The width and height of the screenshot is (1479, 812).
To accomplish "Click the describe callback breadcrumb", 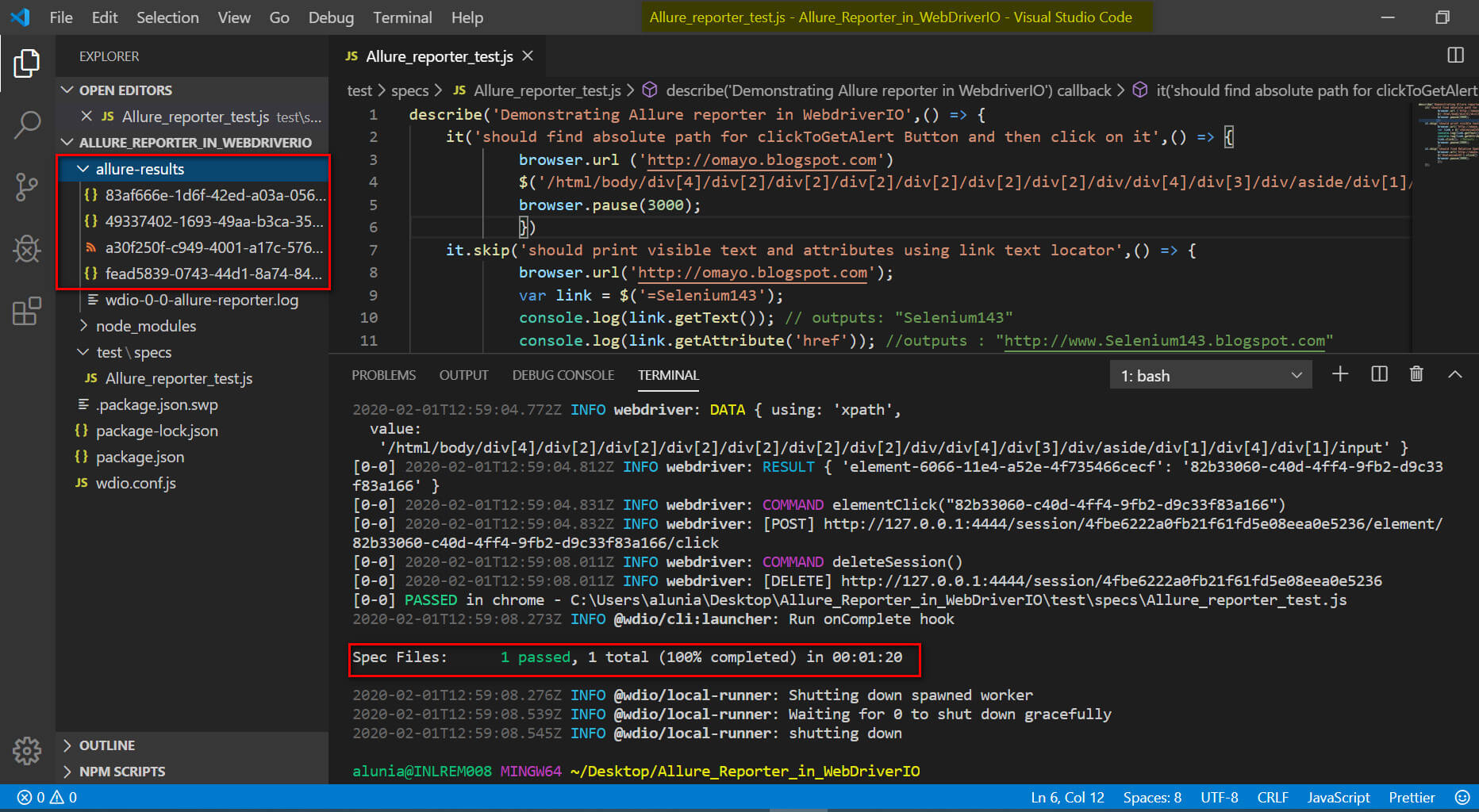I will click(x=877, y=90).
